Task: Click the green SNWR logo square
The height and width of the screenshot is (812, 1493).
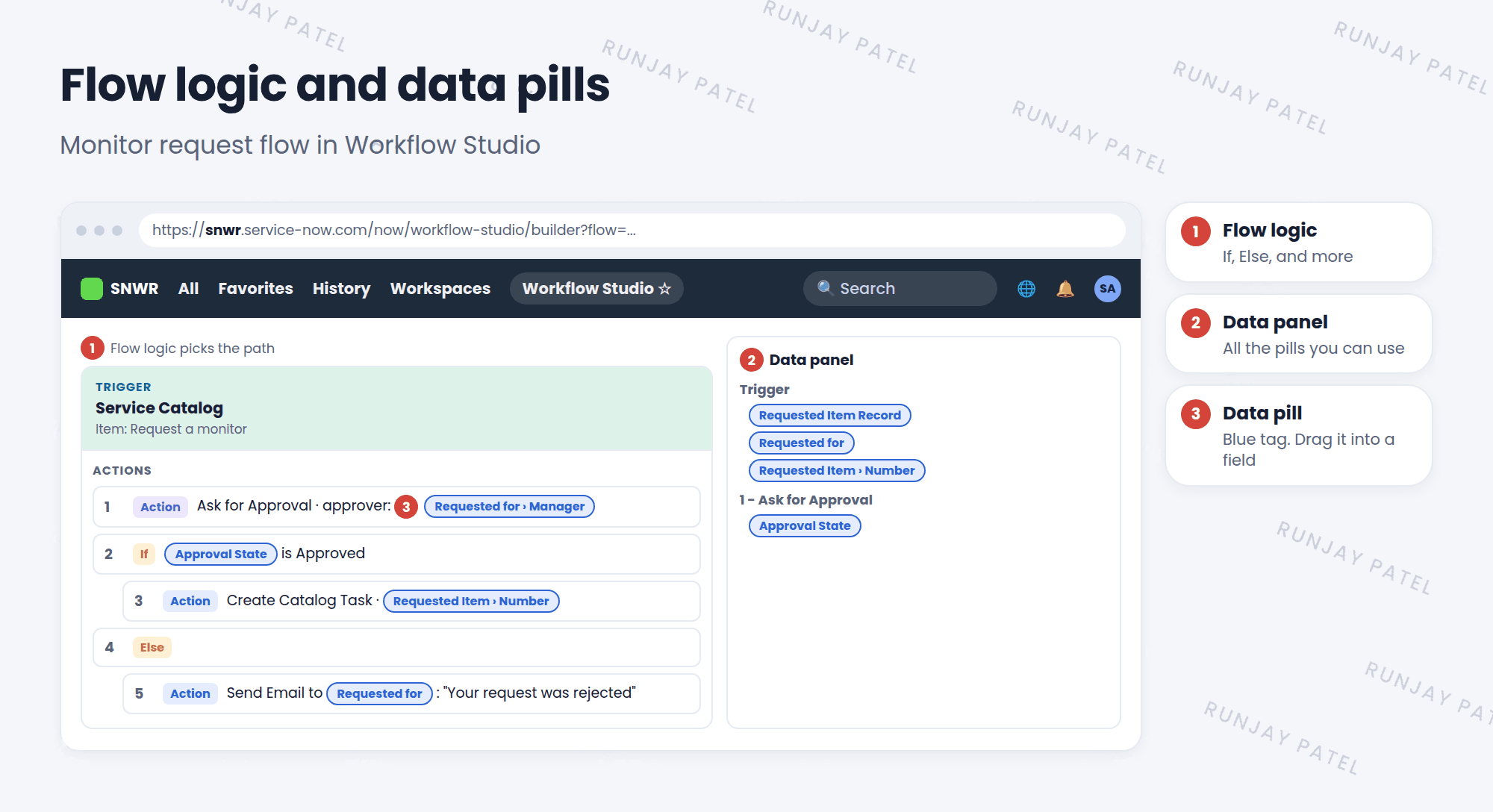Action: pos(91,289)
